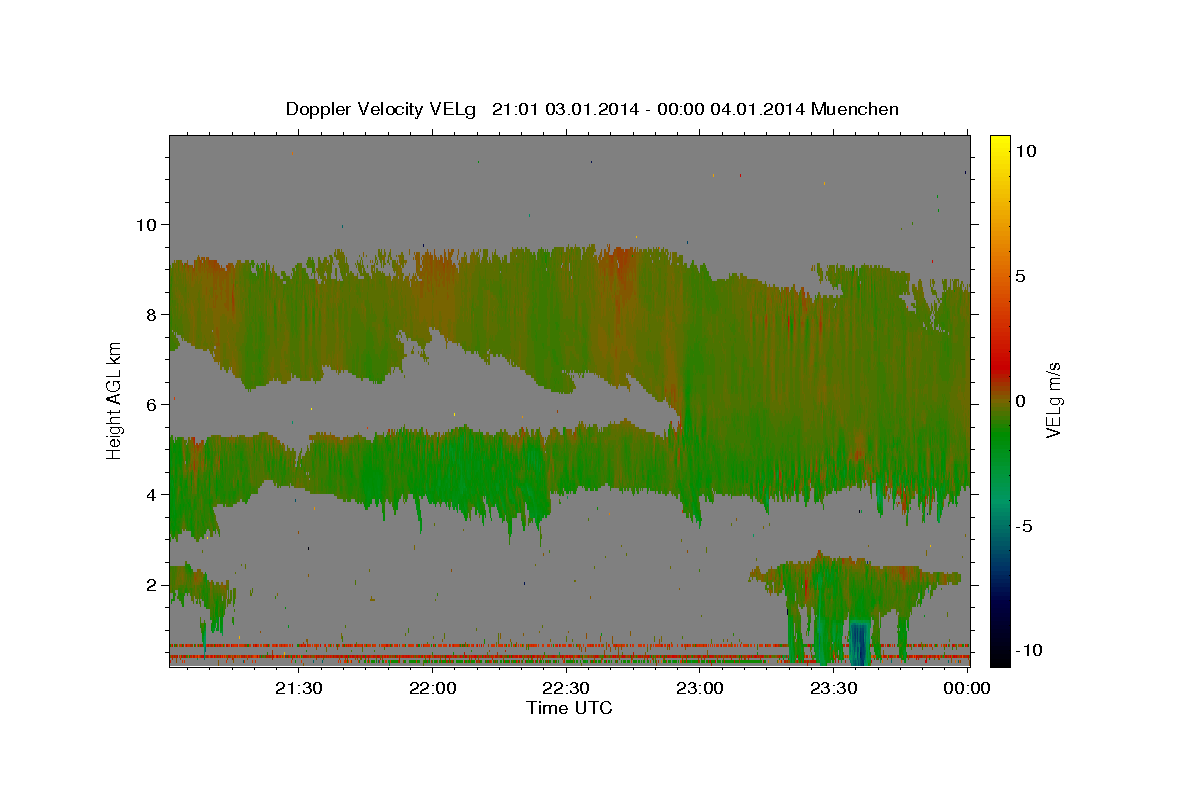Click the colorbar value -5 label

[x=1025, y=526]
